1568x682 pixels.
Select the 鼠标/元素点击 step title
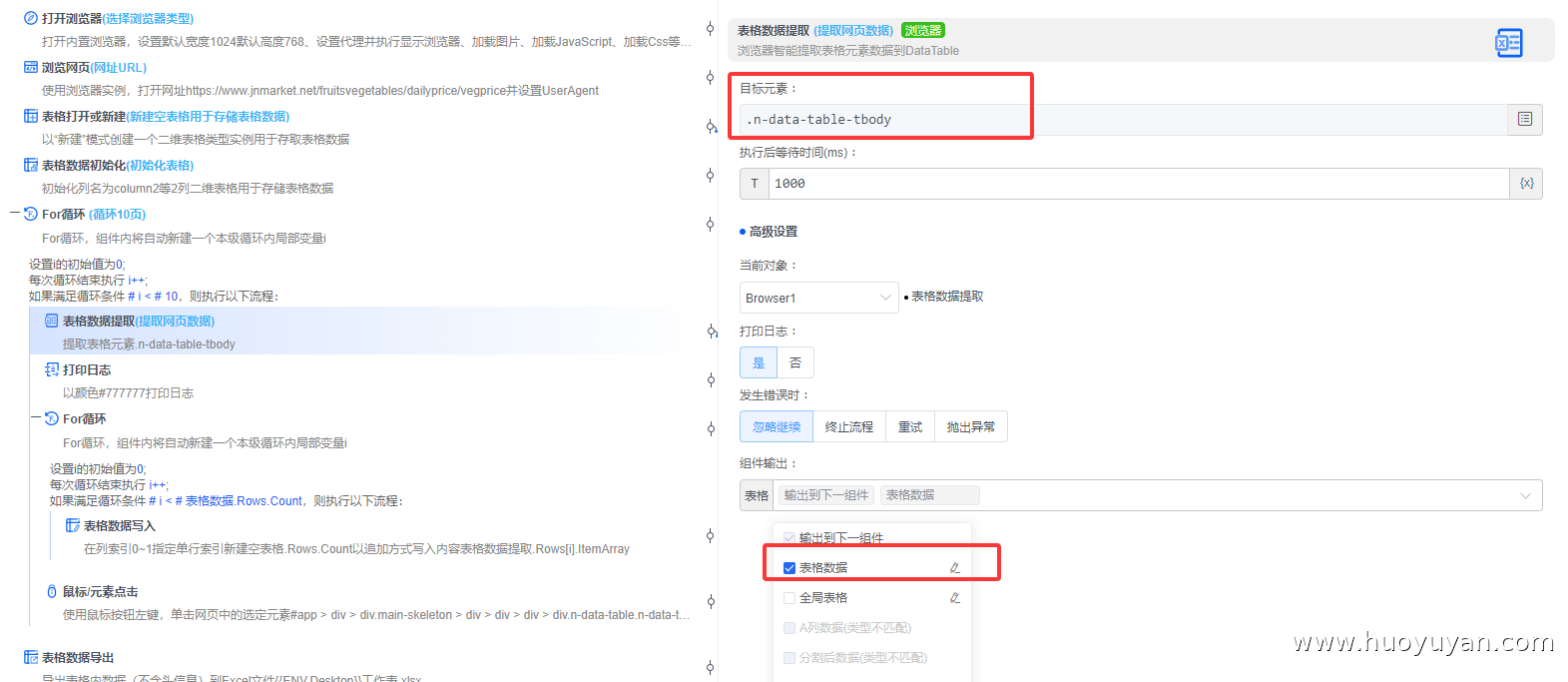(101, 591)
